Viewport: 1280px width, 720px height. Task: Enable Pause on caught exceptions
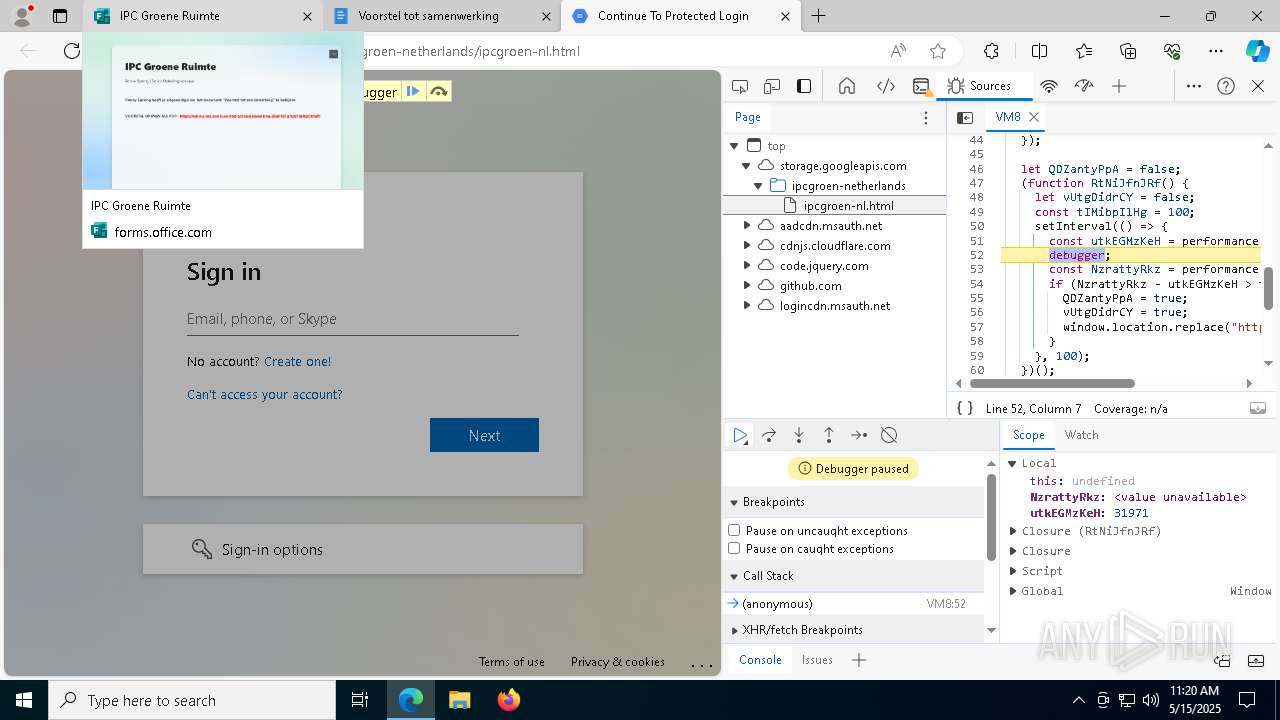point(734,548)
